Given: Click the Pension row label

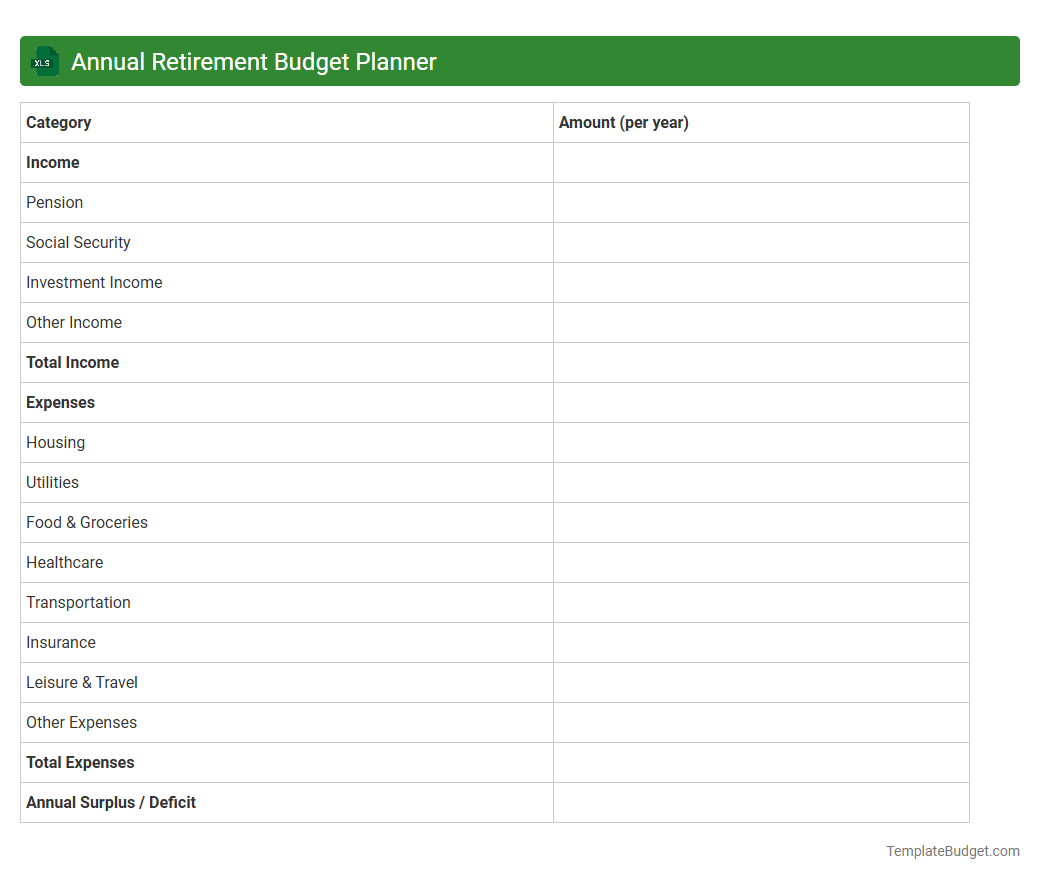Looking at the screenshot, I should pyautogui.click(x=54, y=202).
